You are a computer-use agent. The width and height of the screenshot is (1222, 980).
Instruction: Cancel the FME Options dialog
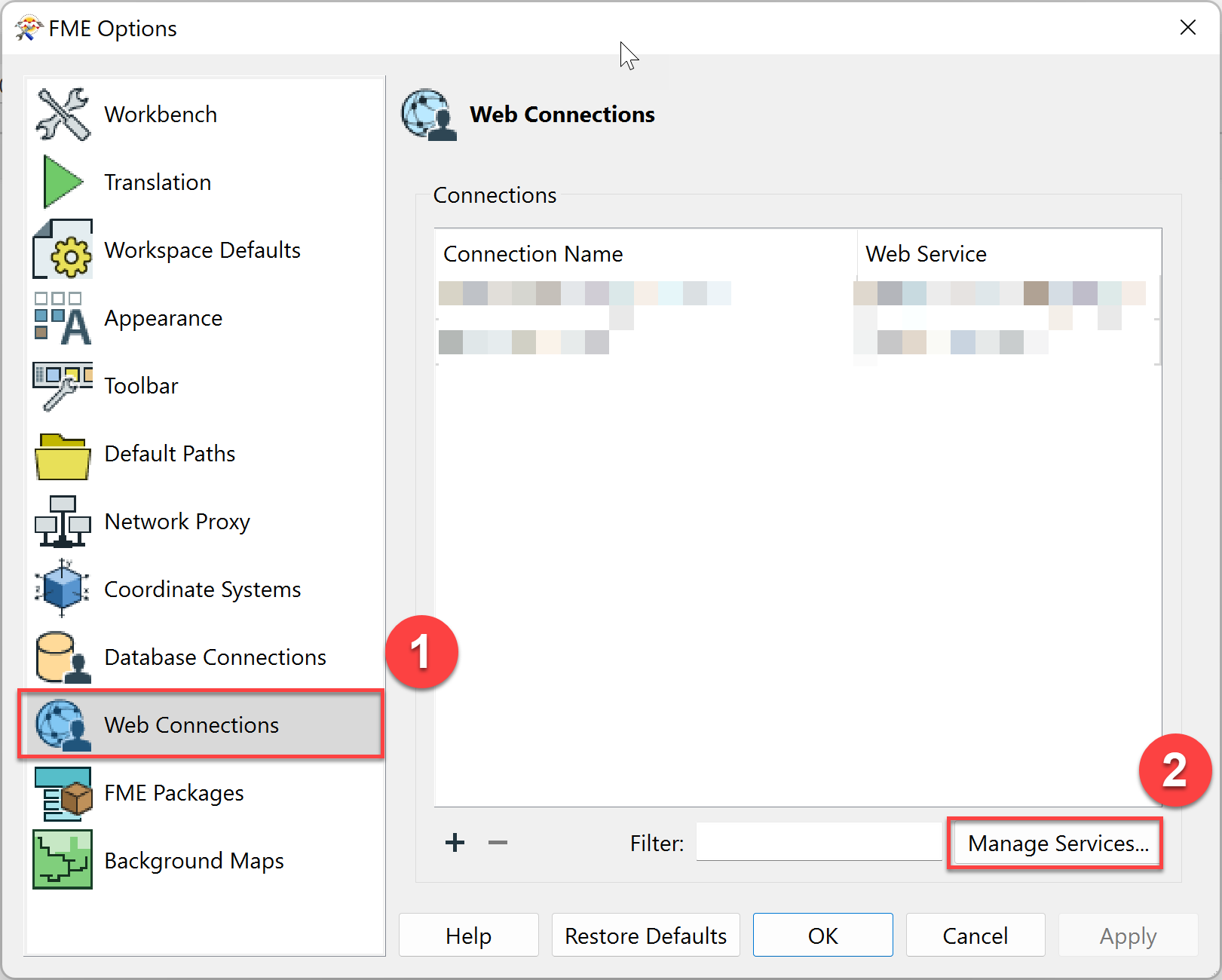(975, 936)
